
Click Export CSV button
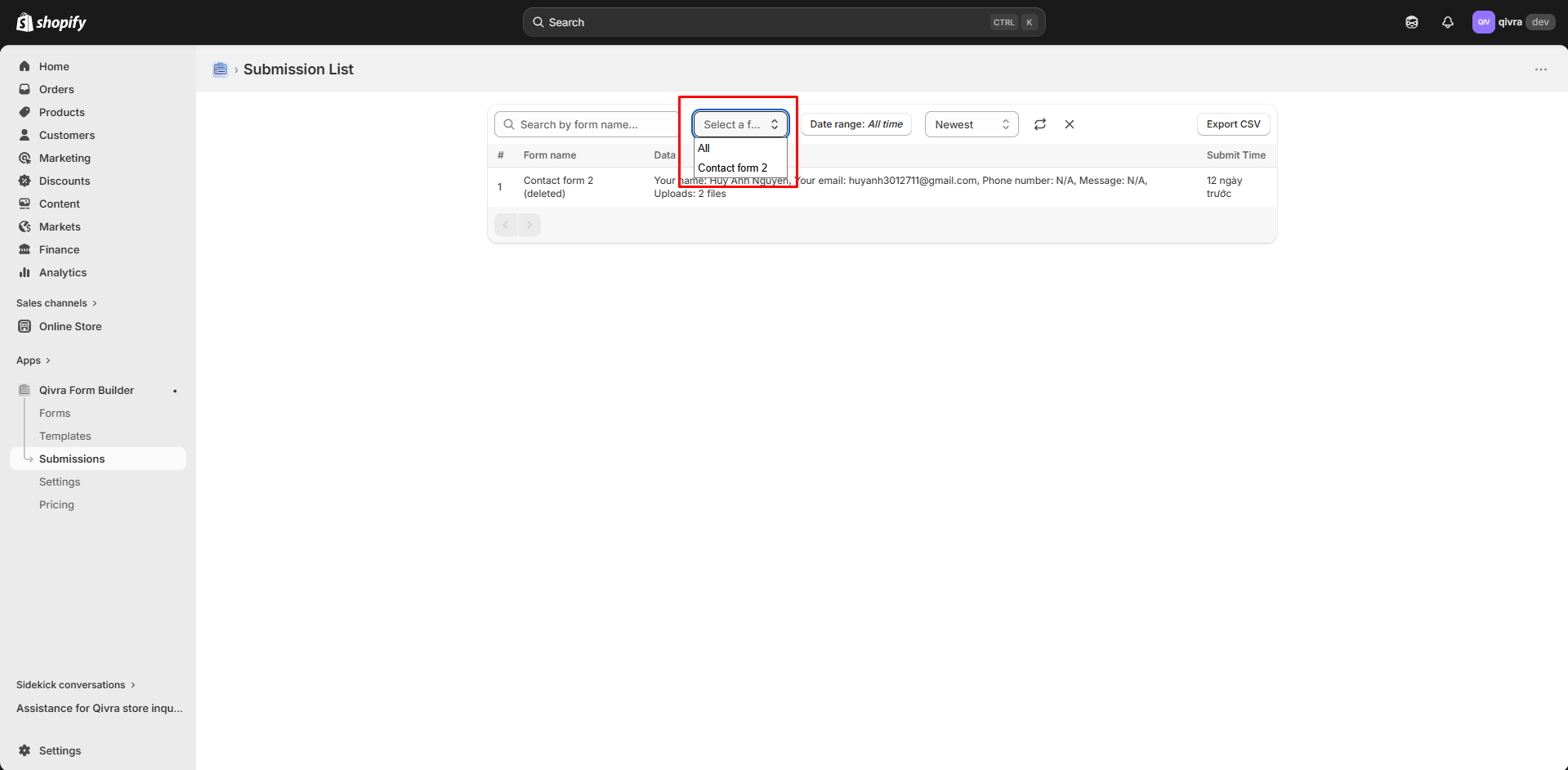pyautogui.click(x=1234, y=124)
